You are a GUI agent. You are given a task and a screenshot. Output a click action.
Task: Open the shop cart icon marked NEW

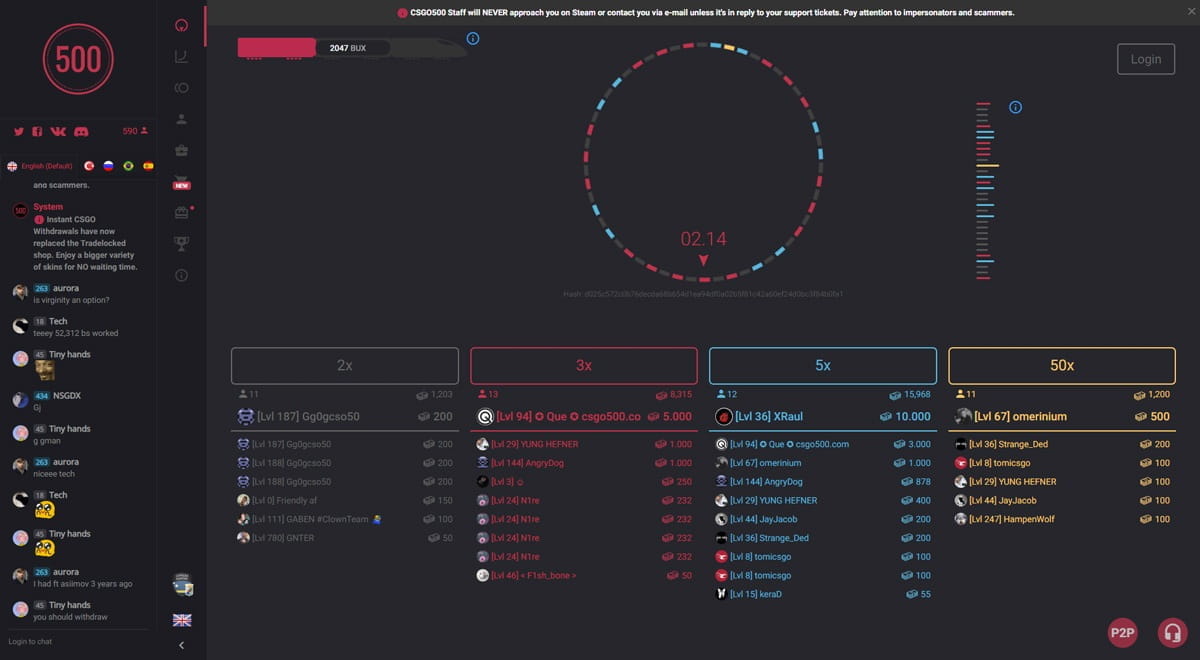(x=181, y=183)
